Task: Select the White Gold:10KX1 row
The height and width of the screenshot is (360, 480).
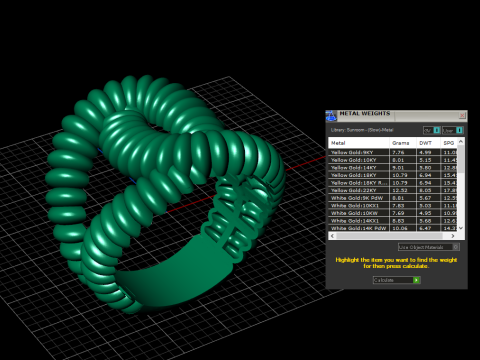Action: pyautogui.click(x=393, y=206)
